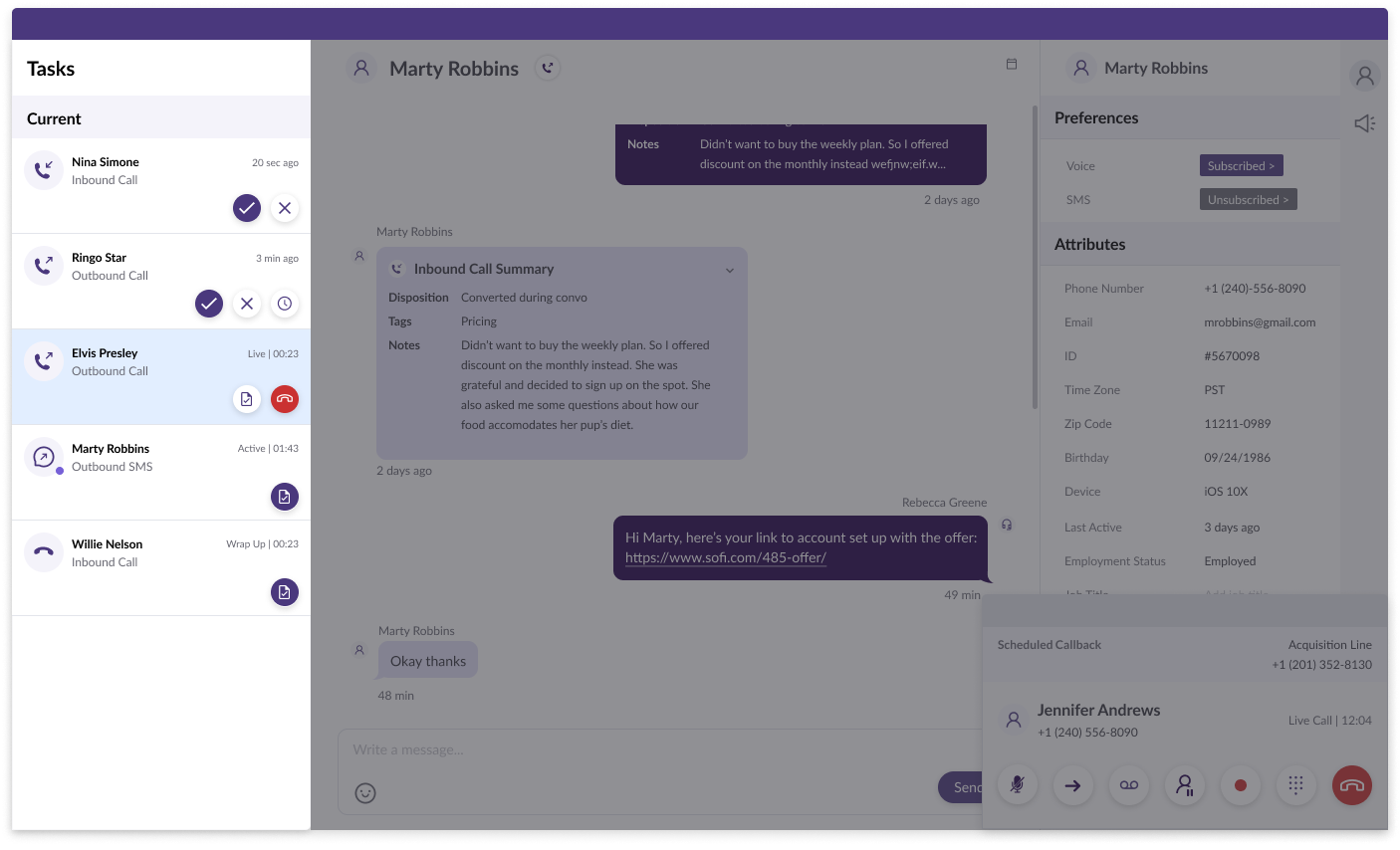Open the calendar icon in conversation header
The width and height of the screenshot is (1400, 850).
pos(1012,64)
